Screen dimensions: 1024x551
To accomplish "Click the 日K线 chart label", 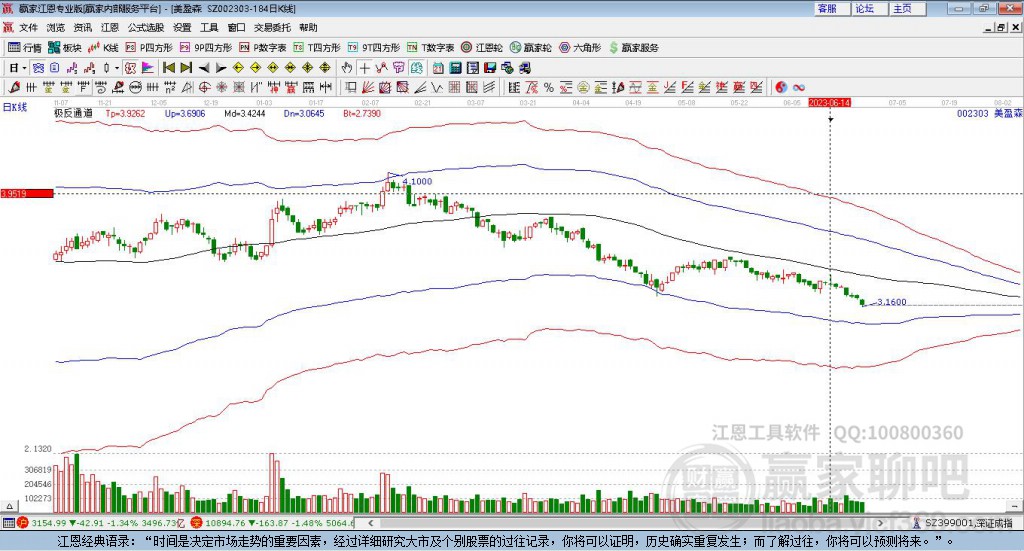I will [15, 107].
